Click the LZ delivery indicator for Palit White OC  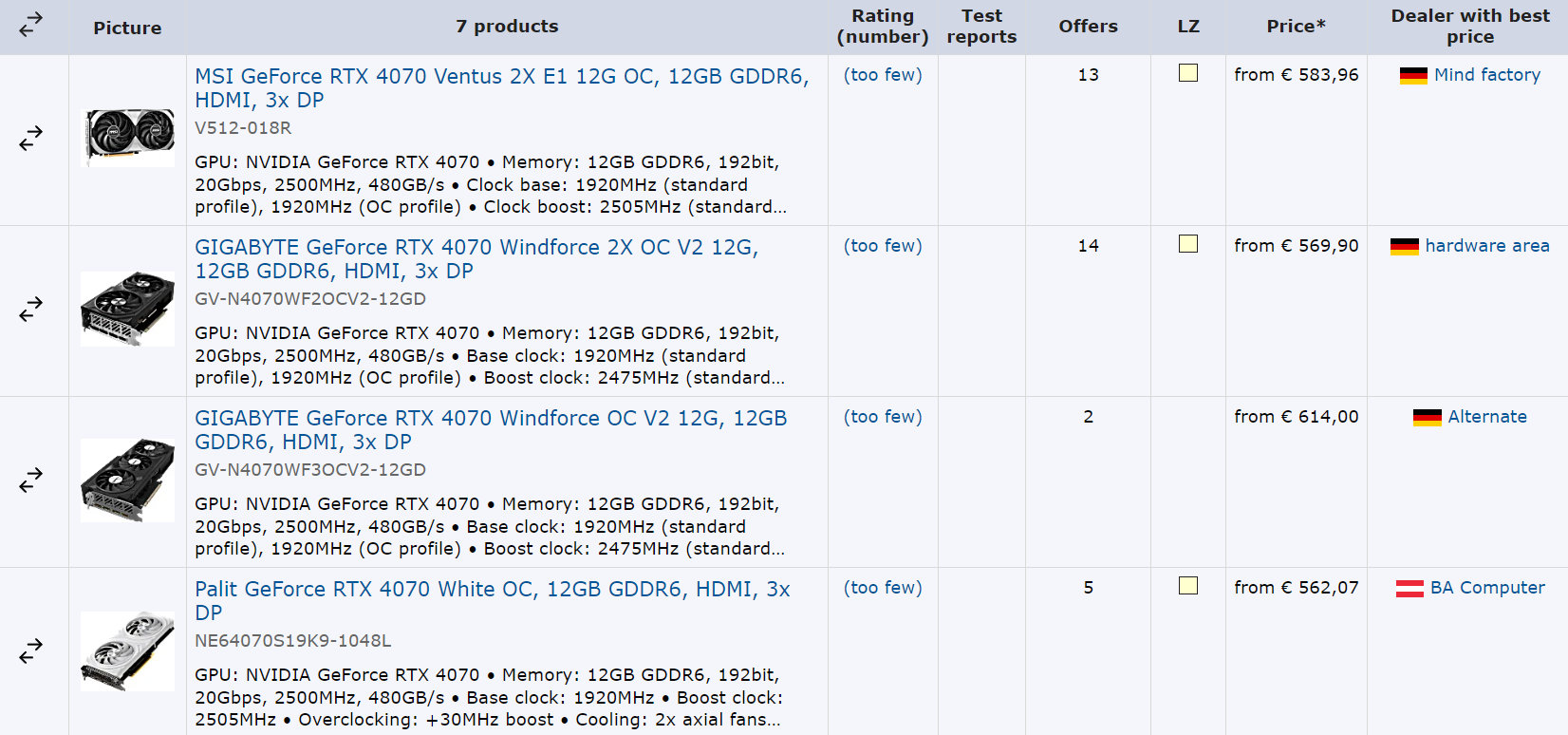tap(1188, 586)
